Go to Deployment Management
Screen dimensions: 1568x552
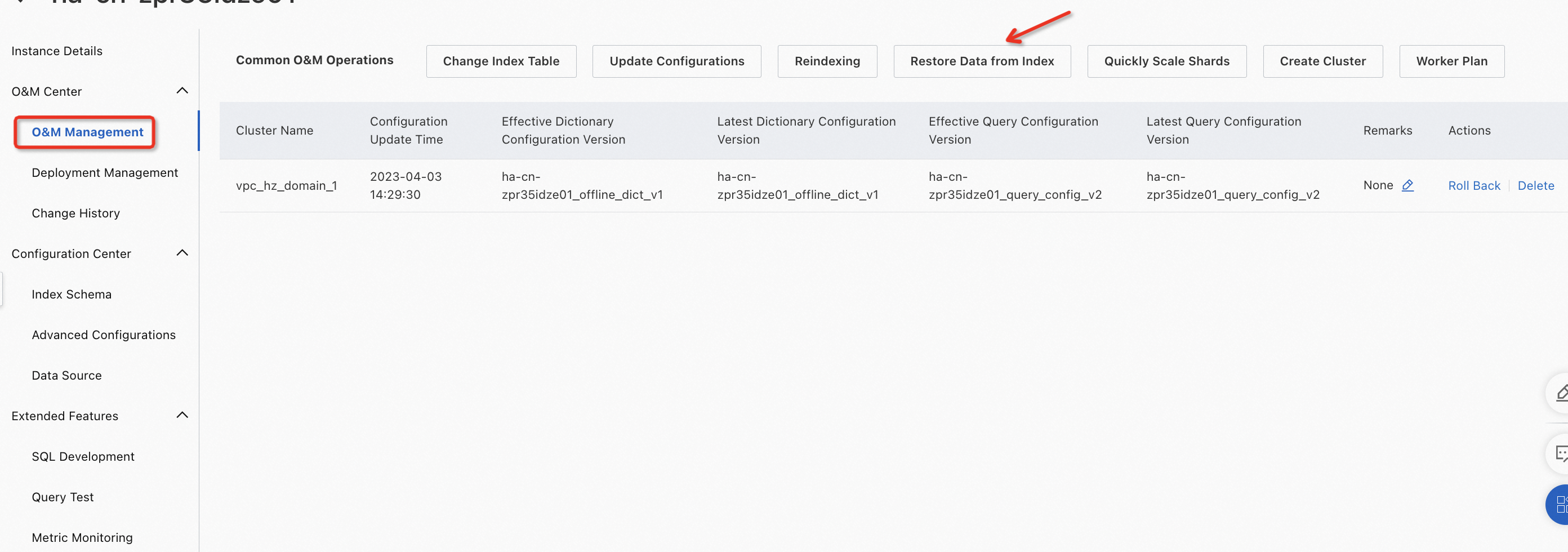point(105,173)
